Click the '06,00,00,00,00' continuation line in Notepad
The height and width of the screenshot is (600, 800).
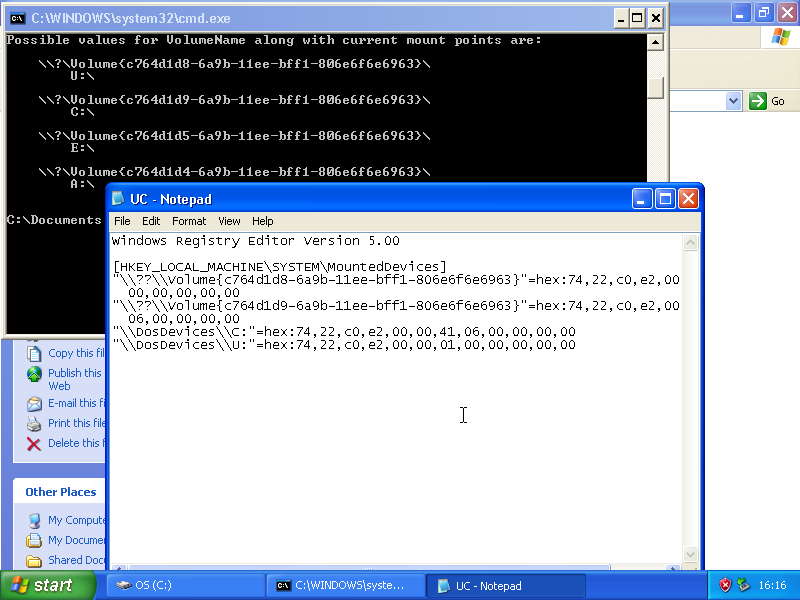(184, 319)
